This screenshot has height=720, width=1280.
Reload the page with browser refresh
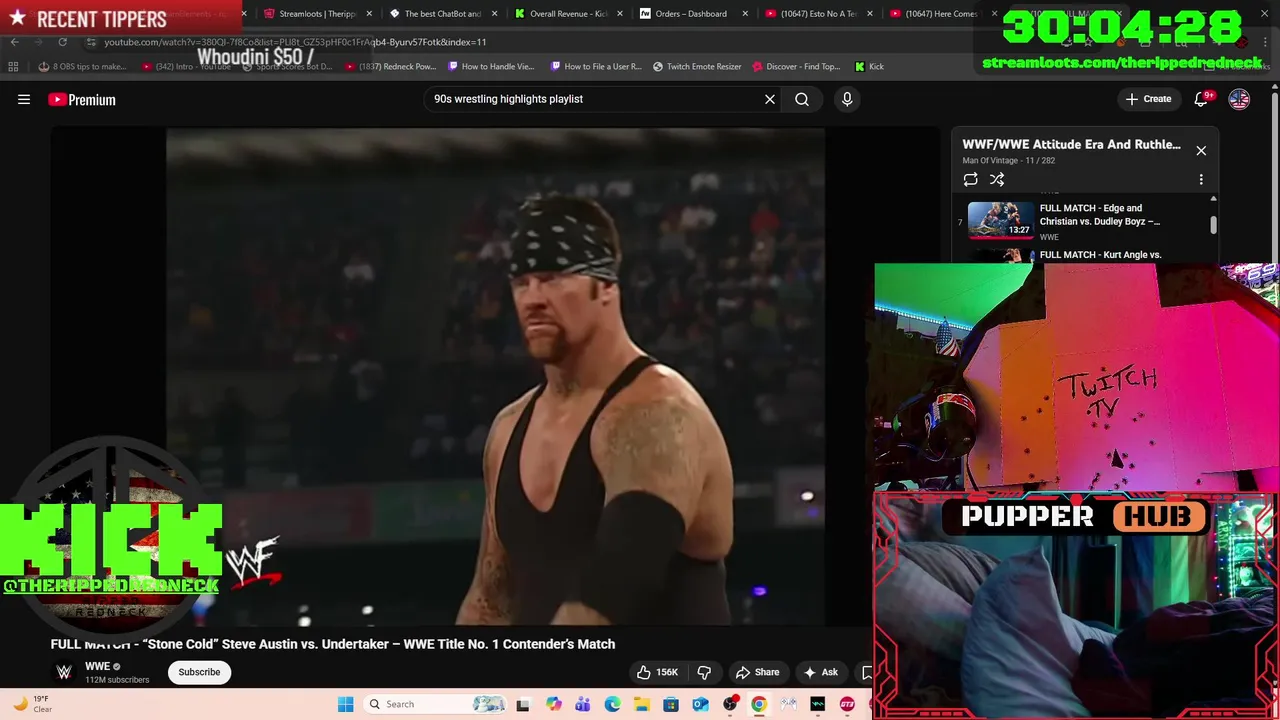[x=62, y=42]
